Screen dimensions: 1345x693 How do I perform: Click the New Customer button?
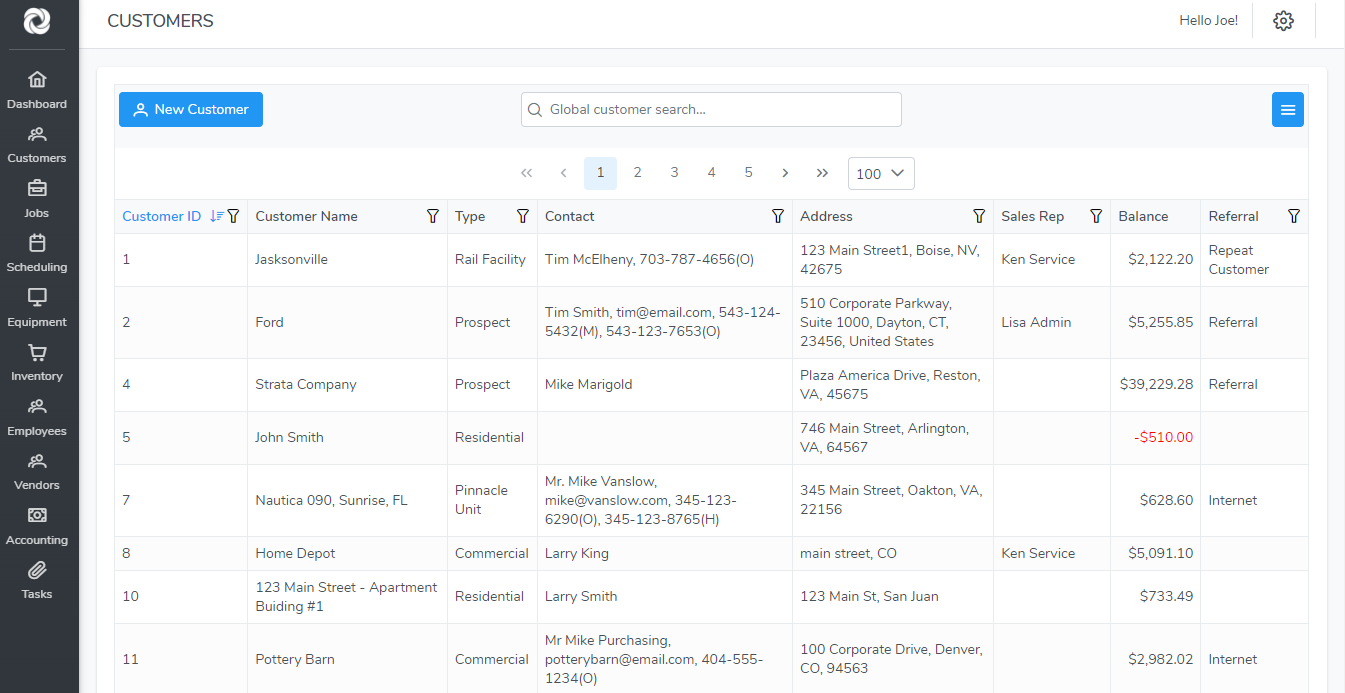(191, 110)
